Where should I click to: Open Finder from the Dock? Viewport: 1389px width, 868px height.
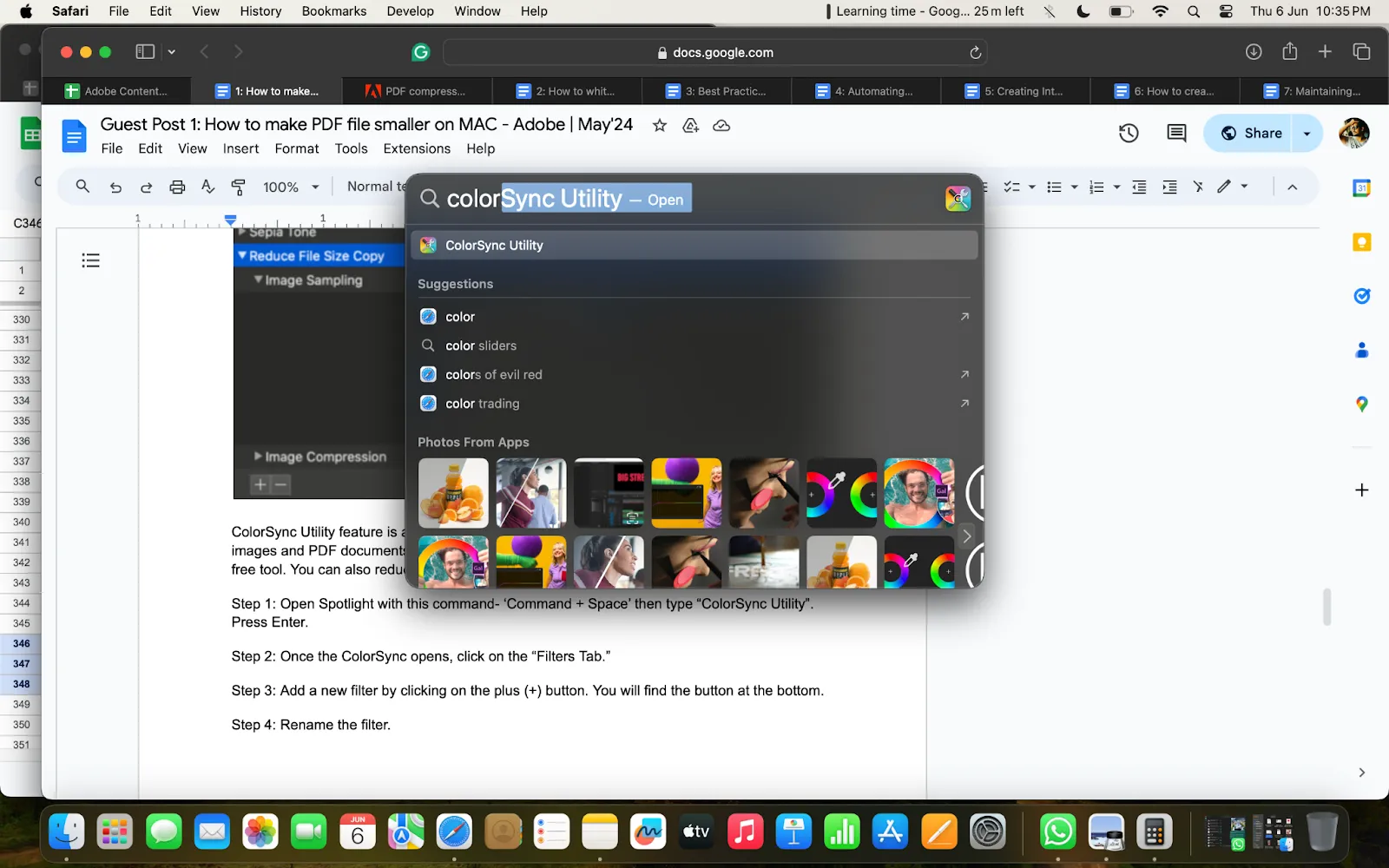[x=67, y=832]
